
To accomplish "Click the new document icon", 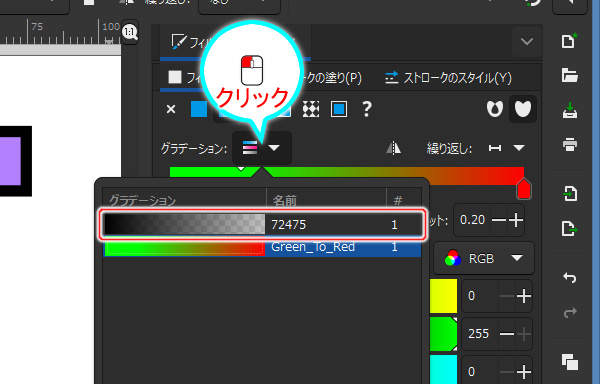I will tap(569, 41).
